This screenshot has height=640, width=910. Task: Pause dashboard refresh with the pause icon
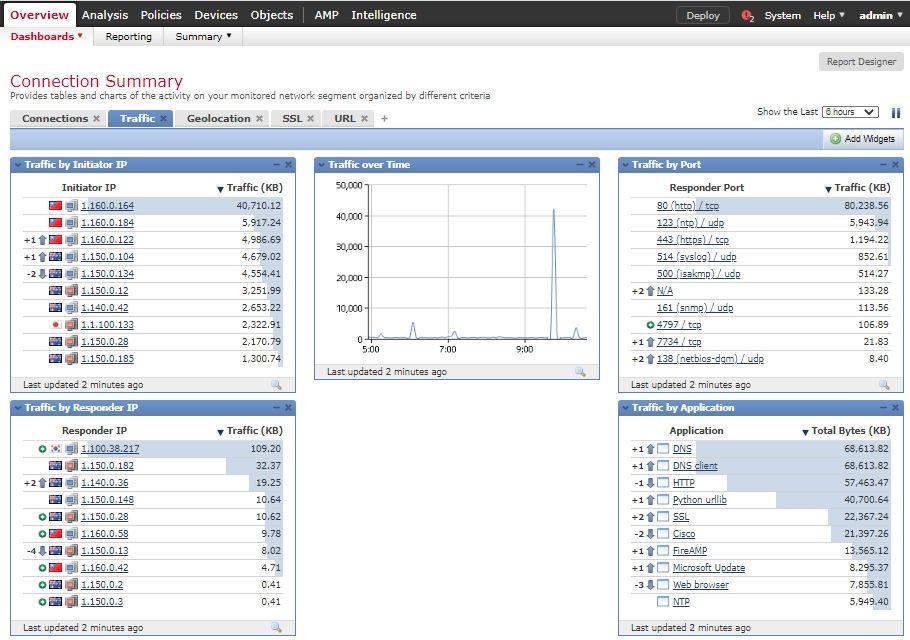(896, 113)
